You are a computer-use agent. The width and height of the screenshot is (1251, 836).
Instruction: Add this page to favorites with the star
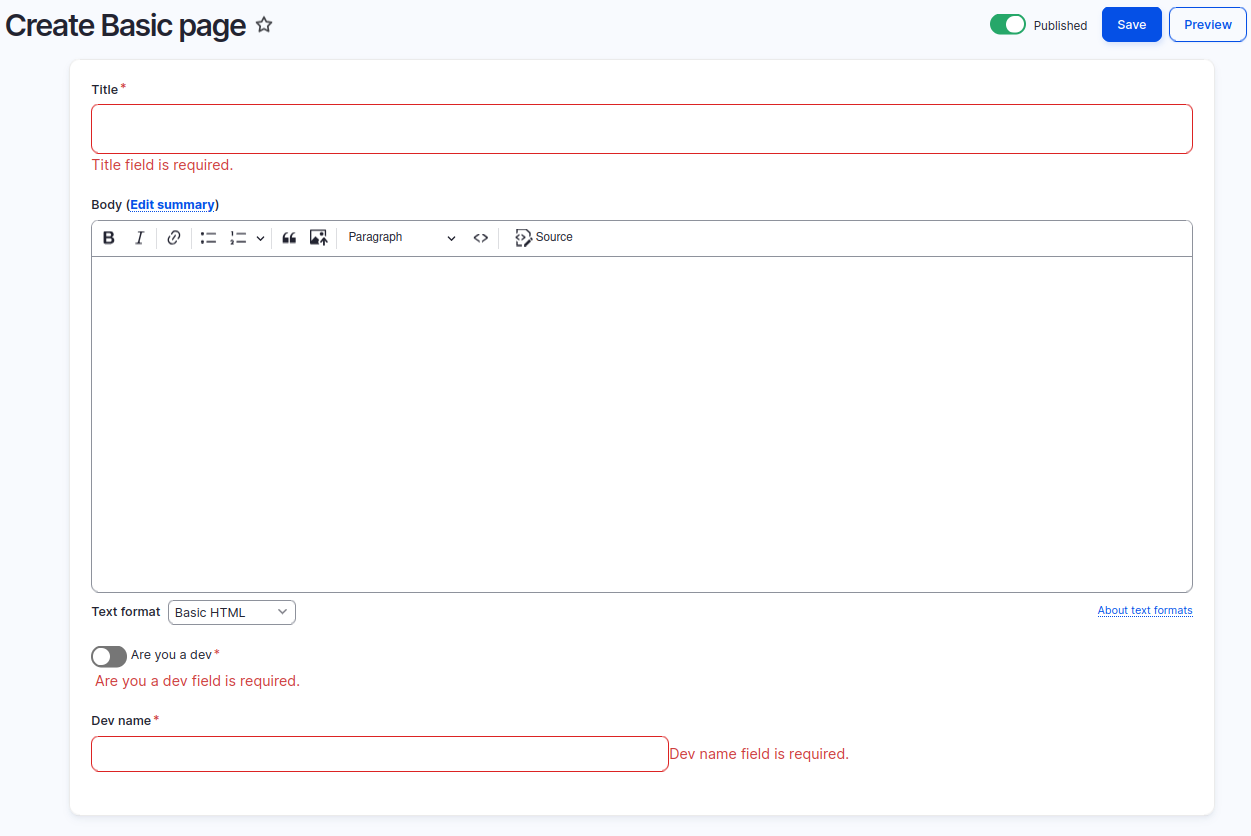tap(264, 25)
